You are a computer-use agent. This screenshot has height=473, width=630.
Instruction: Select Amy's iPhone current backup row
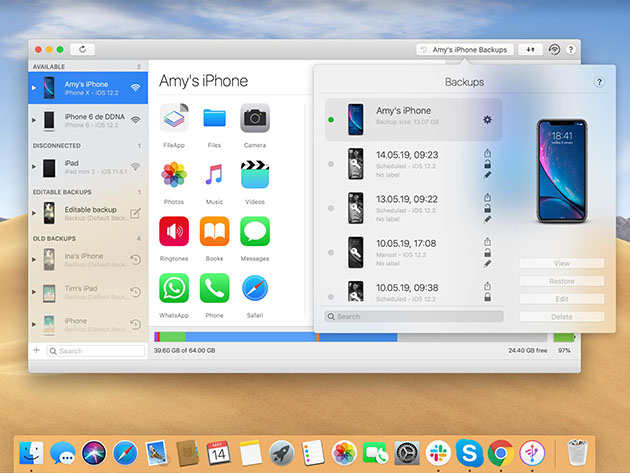[413, 120]
